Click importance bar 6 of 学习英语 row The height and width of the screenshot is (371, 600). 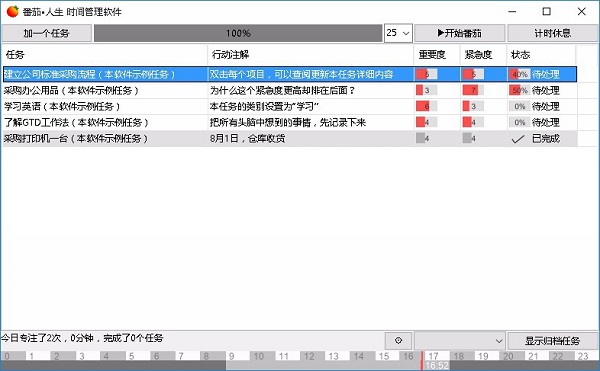click(427, 106)
